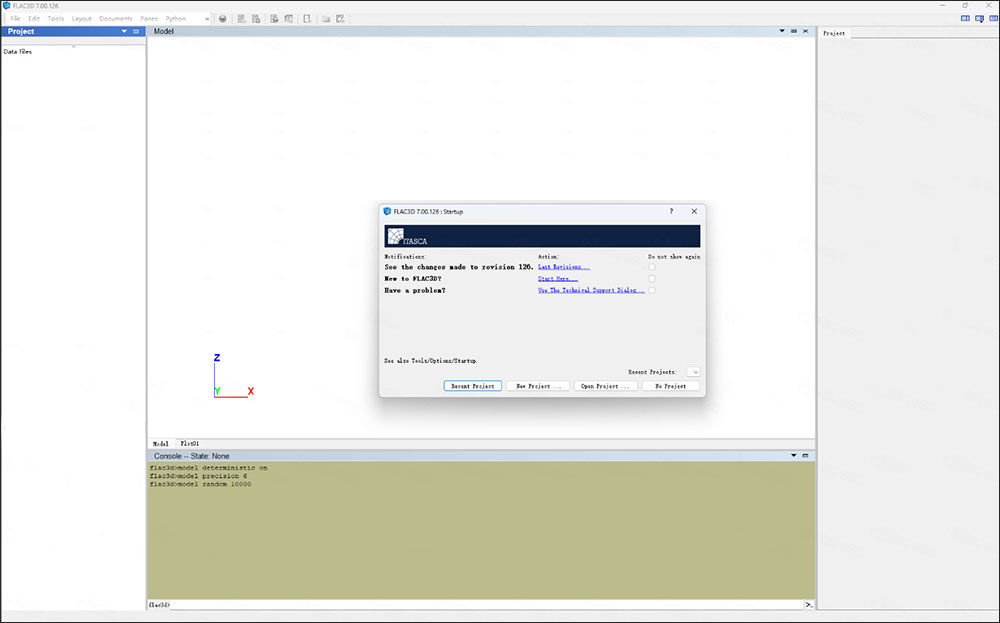Click the fourth toolbar icon before second separator

[x=274, y=19]
